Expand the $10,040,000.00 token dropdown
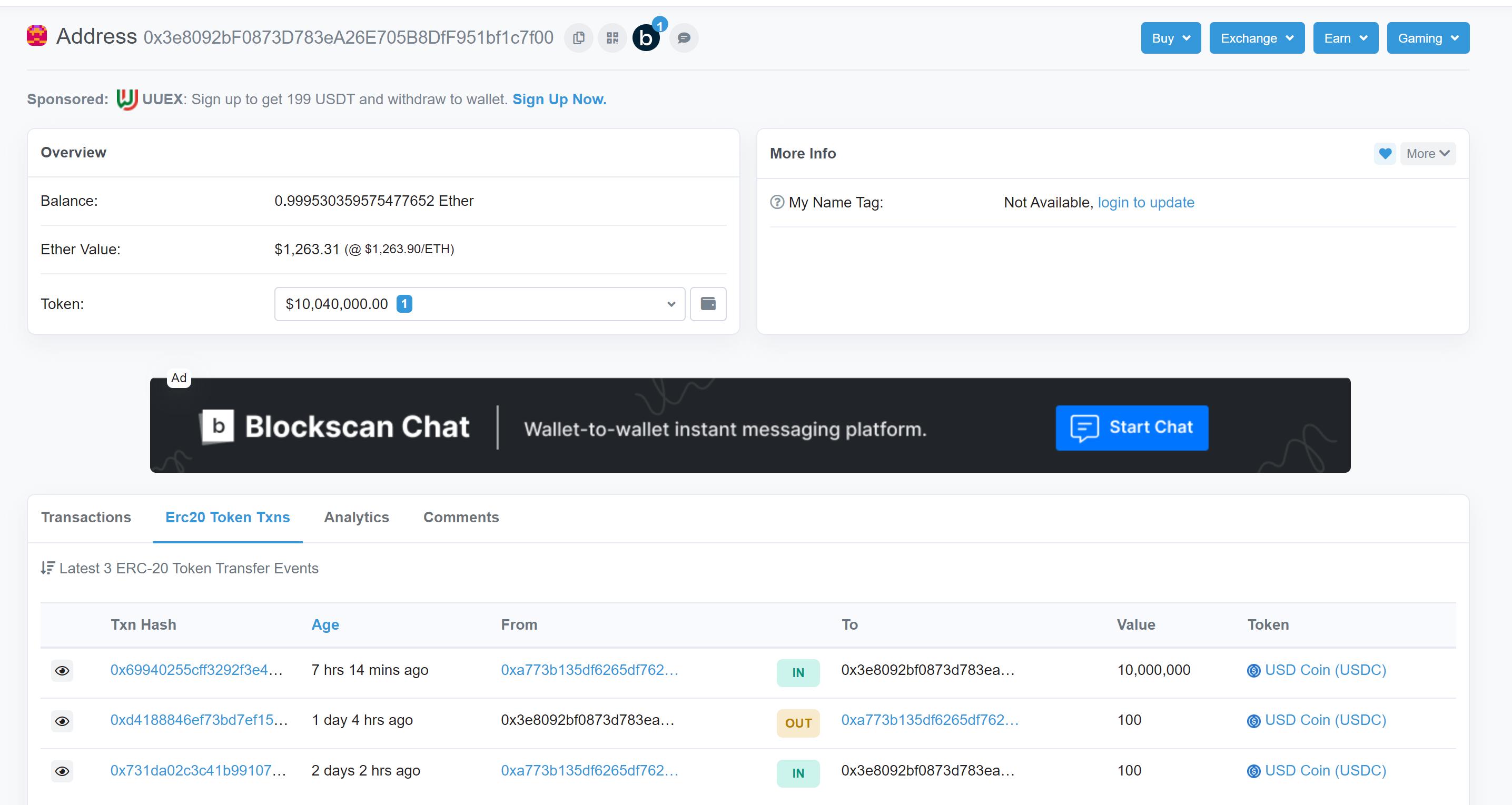 pos(479,304)
